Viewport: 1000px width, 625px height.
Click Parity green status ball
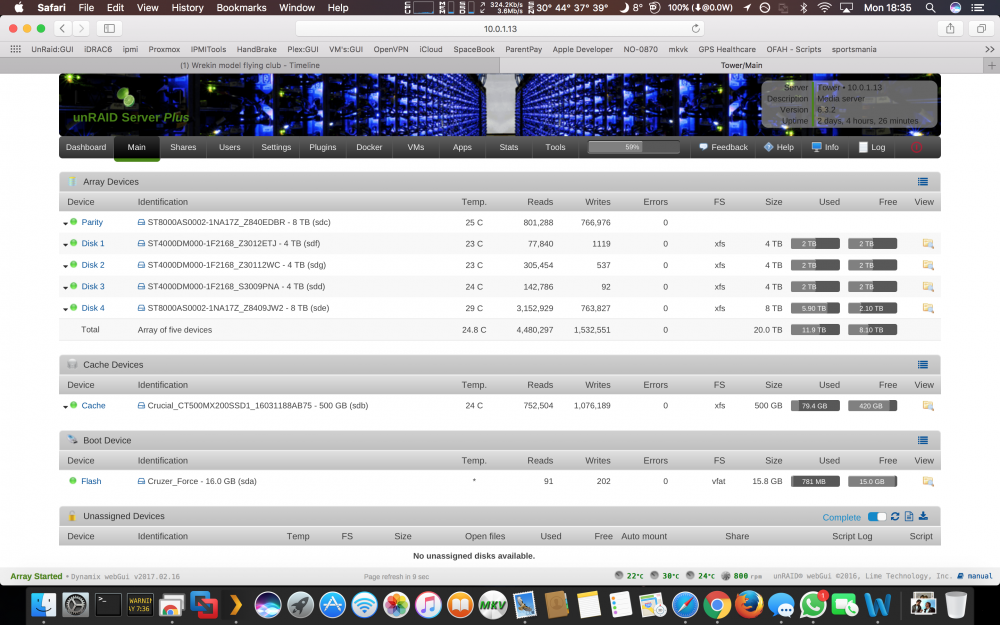(x=73, y=222)
